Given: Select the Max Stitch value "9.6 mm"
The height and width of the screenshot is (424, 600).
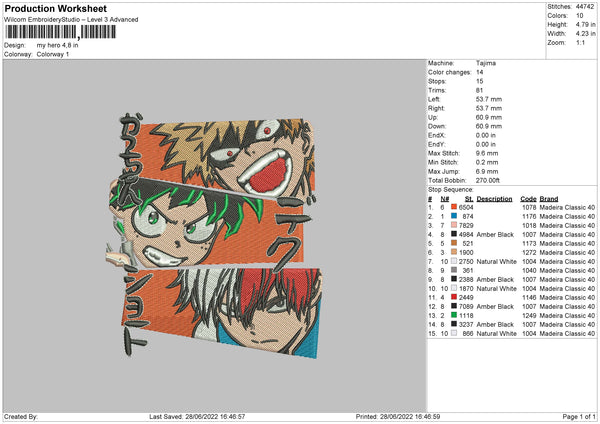Looking at the screenshot, I should pos(487,153).
